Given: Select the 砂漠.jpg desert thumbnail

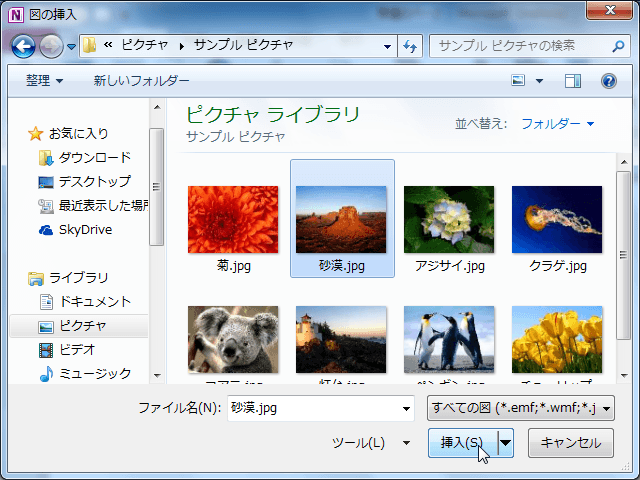Looking at the screenshot, I should (x=341, y=220).
